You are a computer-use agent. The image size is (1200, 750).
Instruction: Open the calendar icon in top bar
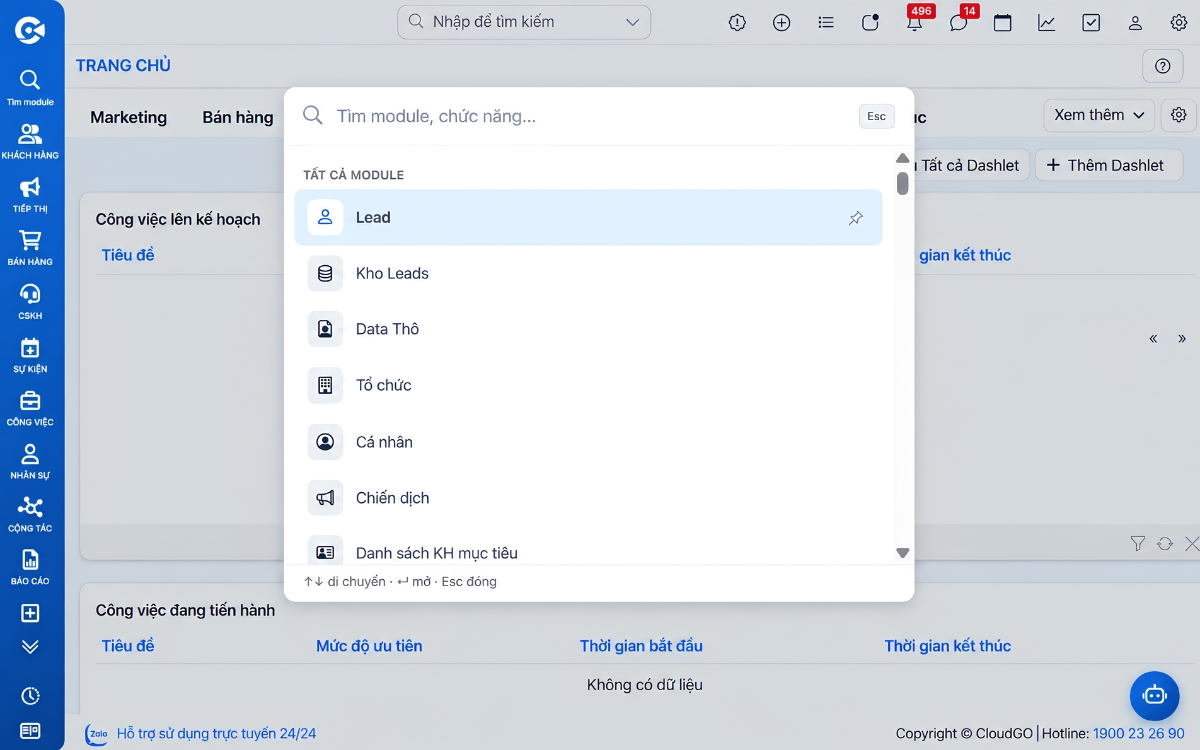tap(1002, 22)
